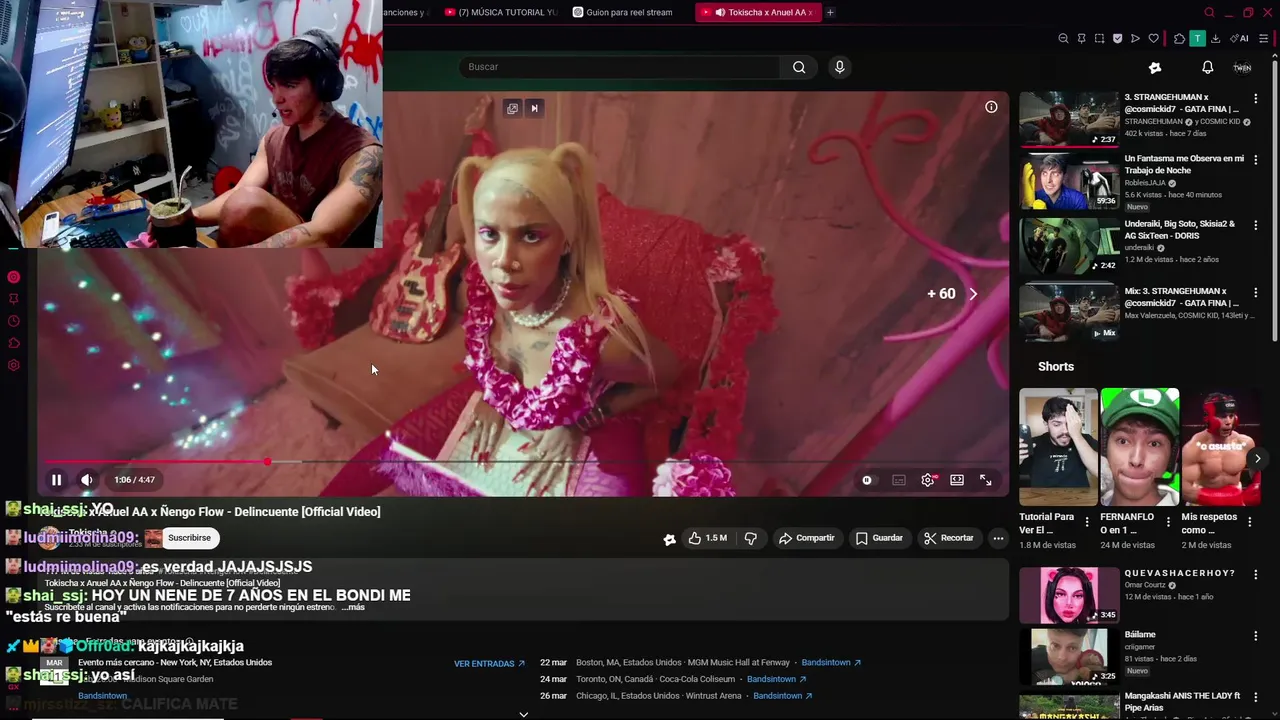Open QUEVASHACERHOY video thumbnail
Image resolution: width=1280 pixels, height=720 pixels.
coord(1069,595)
